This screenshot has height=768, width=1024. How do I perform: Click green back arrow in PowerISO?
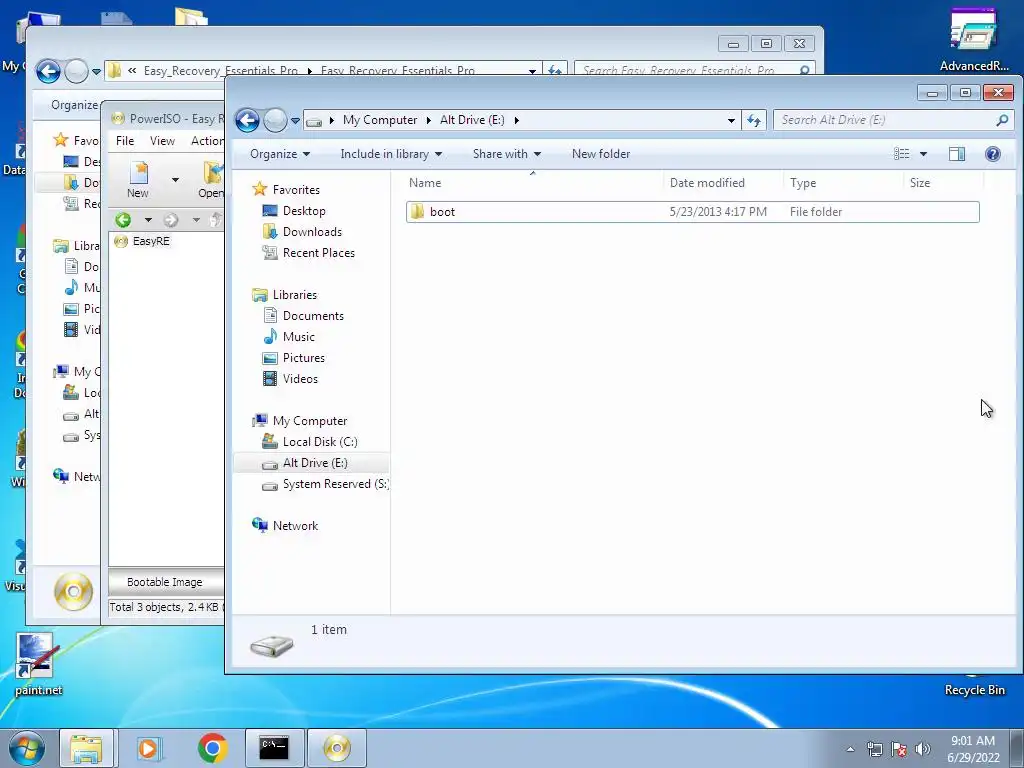click(x=123, y=221)
